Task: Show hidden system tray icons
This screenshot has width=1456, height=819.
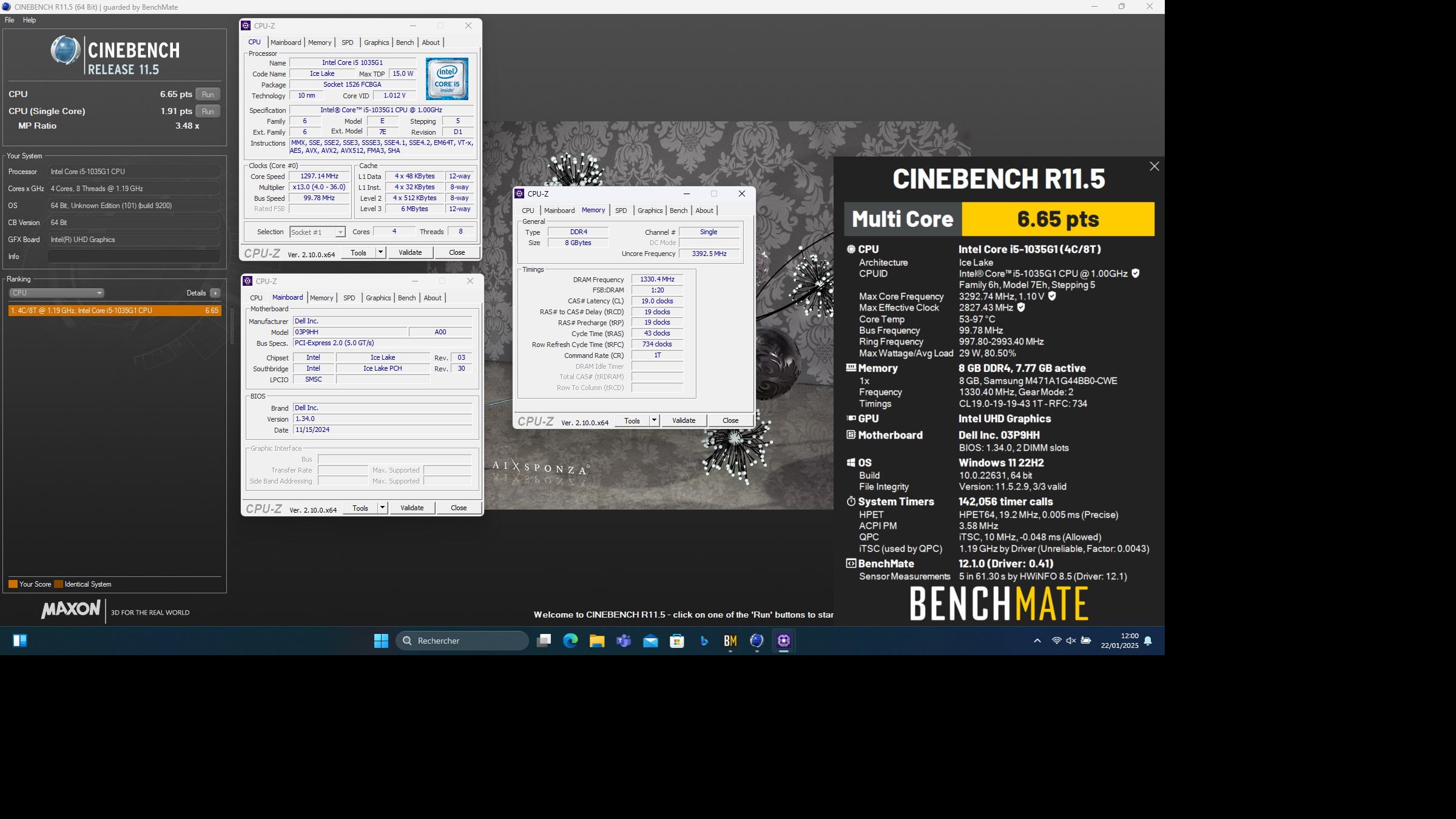Action: click(1037, 641)
